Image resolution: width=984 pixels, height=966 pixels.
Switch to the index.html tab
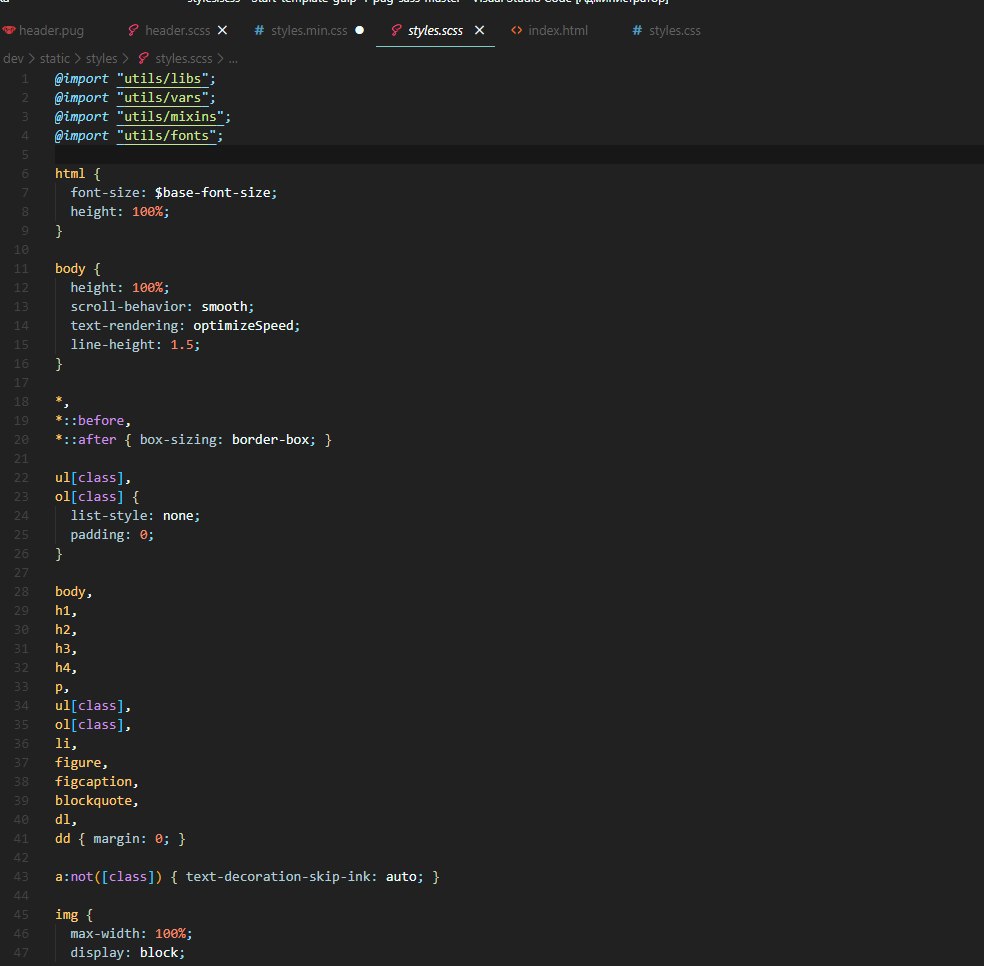[x=558, y=31]
